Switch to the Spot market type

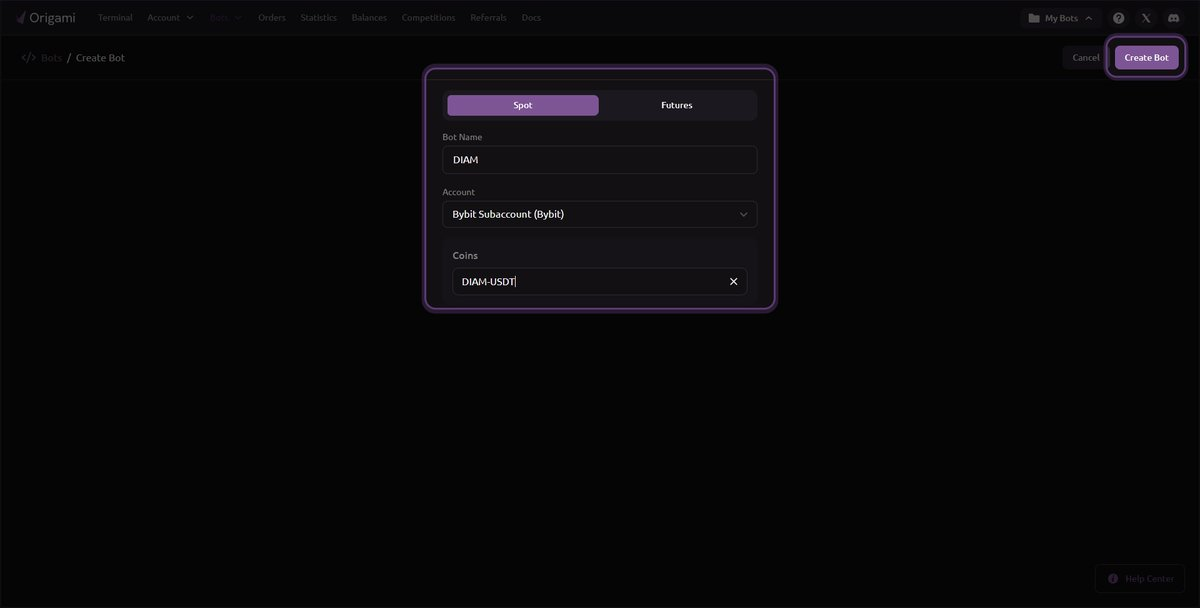522,105
